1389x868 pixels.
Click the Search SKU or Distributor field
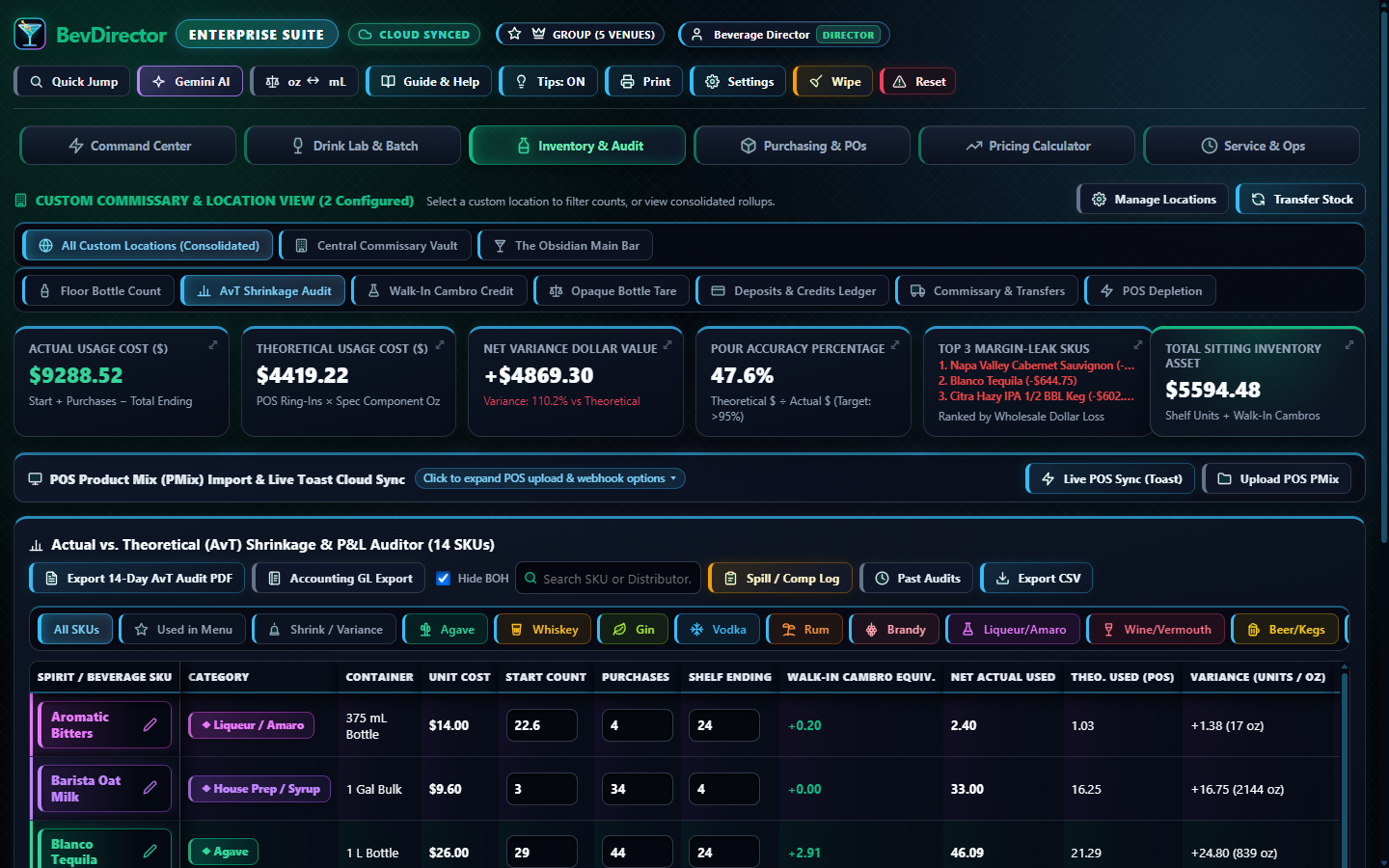pos(609,579)
